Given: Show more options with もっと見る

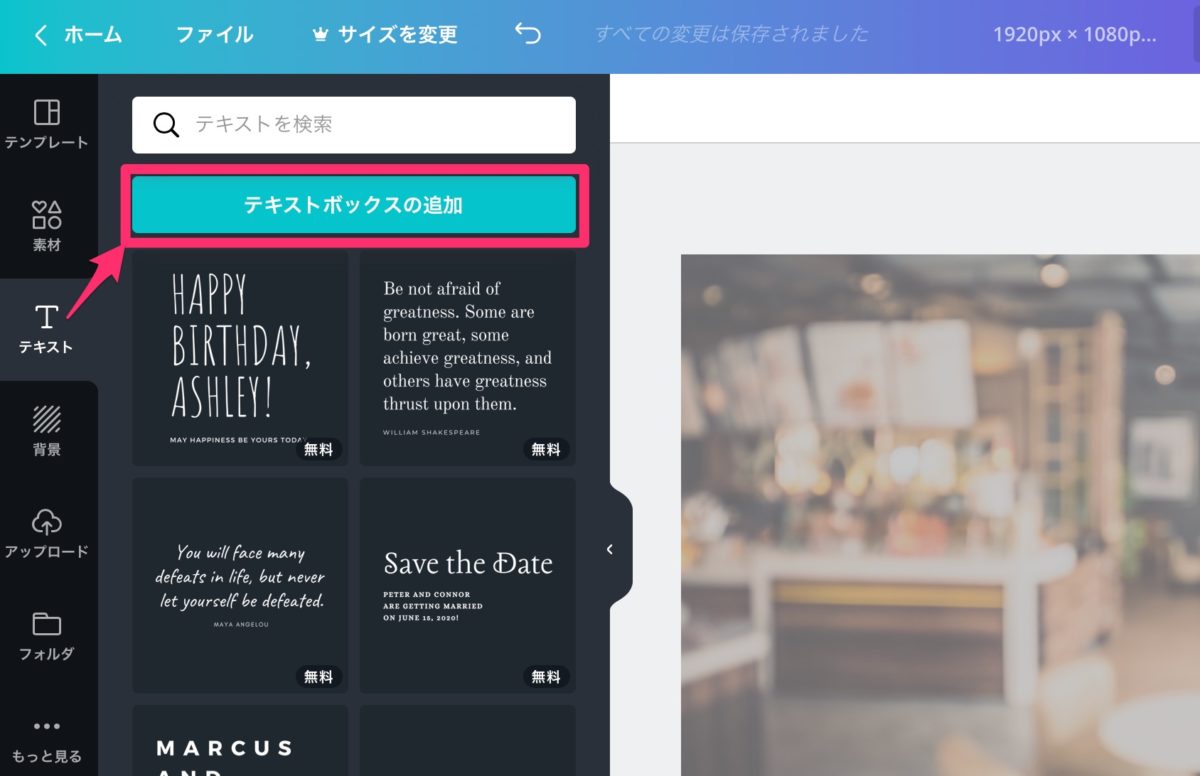Looking at the screenshot, I should click(x=47, y=740).
